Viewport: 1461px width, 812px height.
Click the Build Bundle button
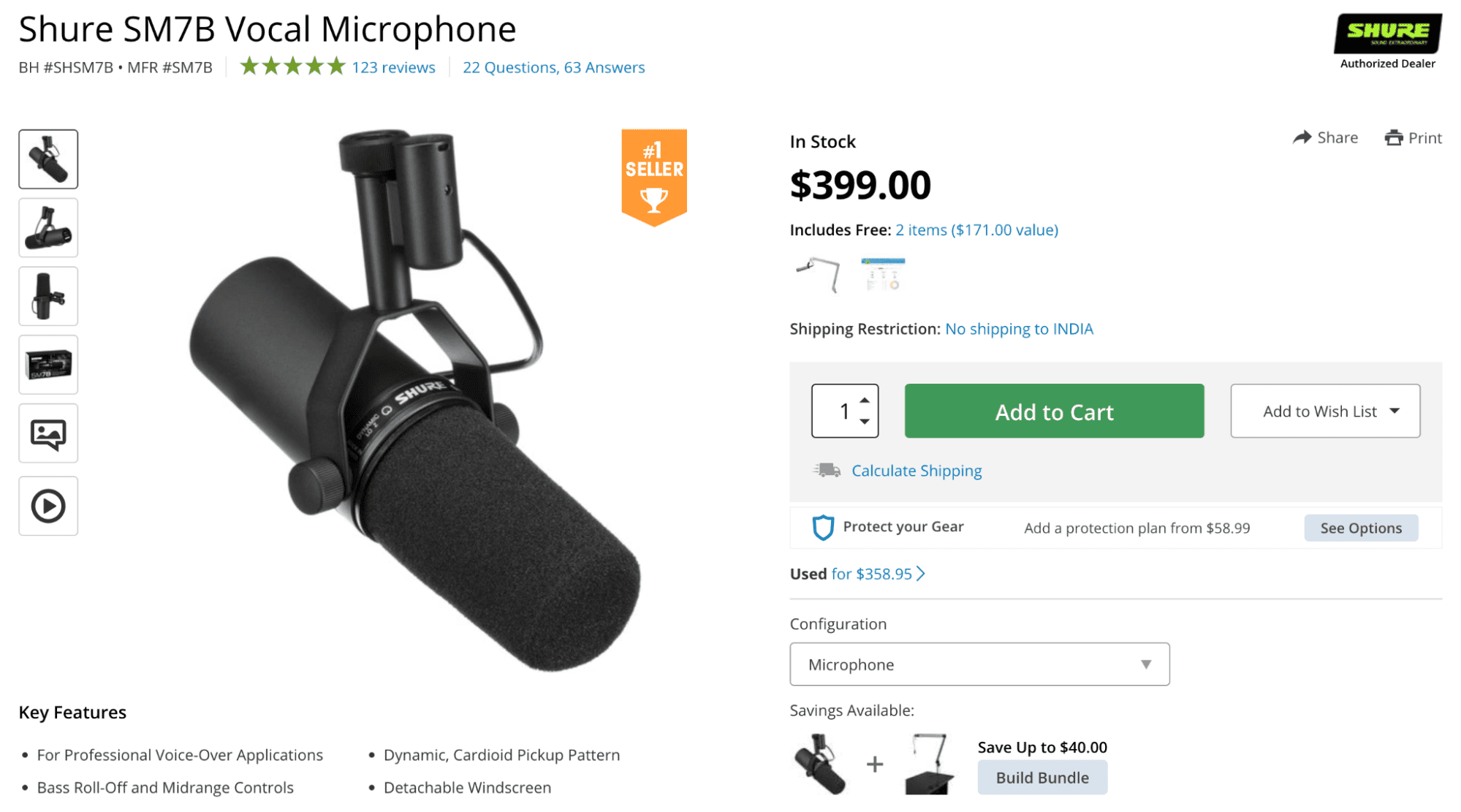click(x=1041, y=778)
